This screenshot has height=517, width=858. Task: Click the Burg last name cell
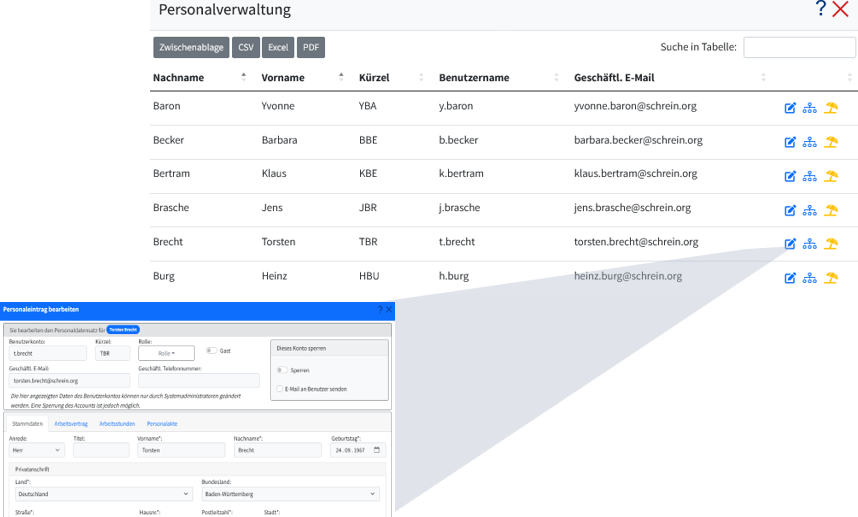(x=164, y=276)
